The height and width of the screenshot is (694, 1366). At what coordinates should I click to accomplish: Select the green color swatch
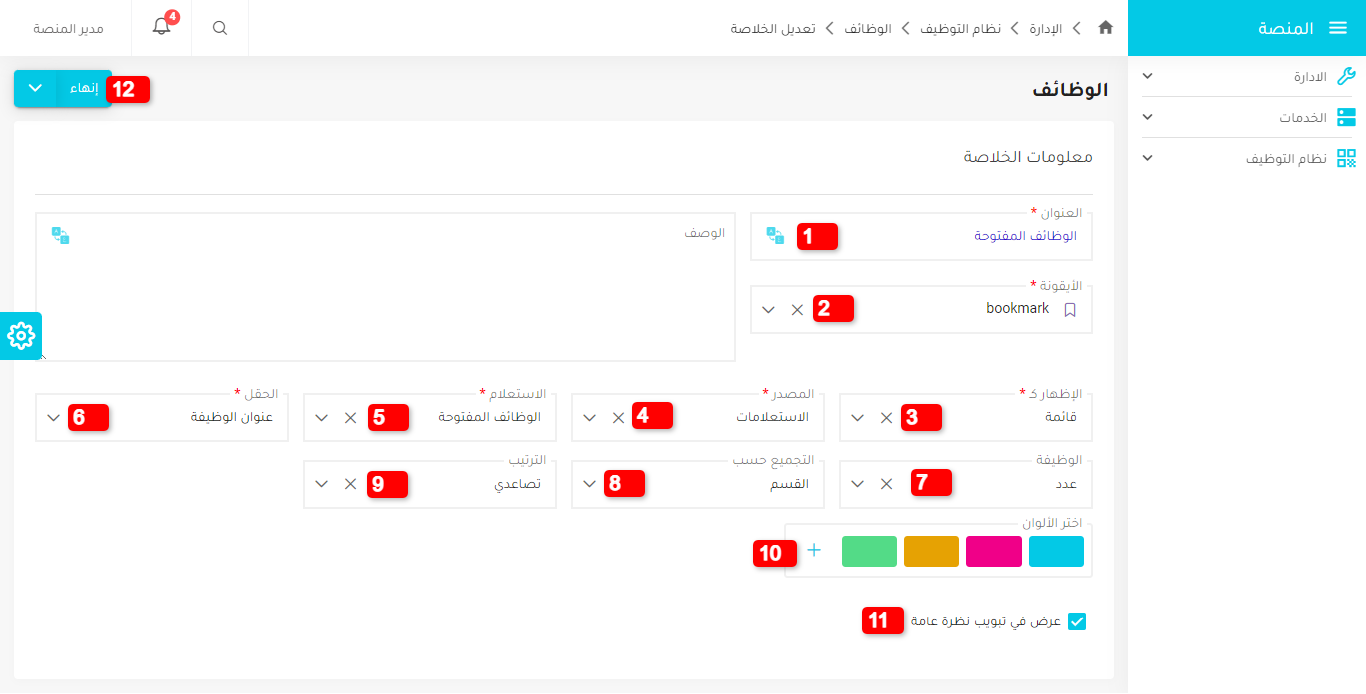pos(869,551)
